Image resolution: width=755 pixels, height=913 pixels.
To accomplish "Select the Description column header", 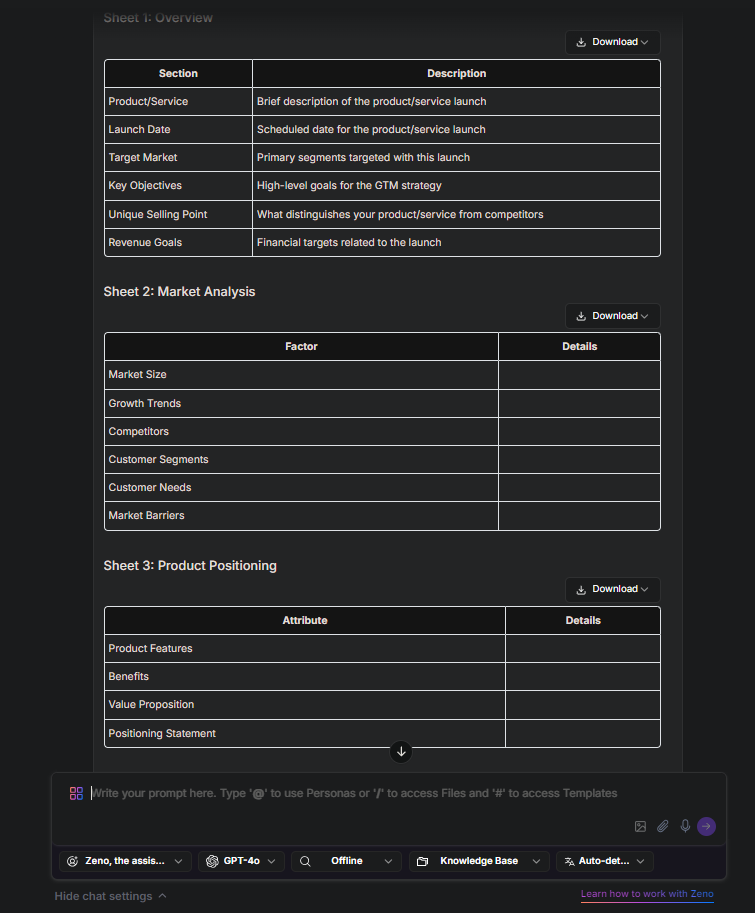I will (x=456, y=73).
